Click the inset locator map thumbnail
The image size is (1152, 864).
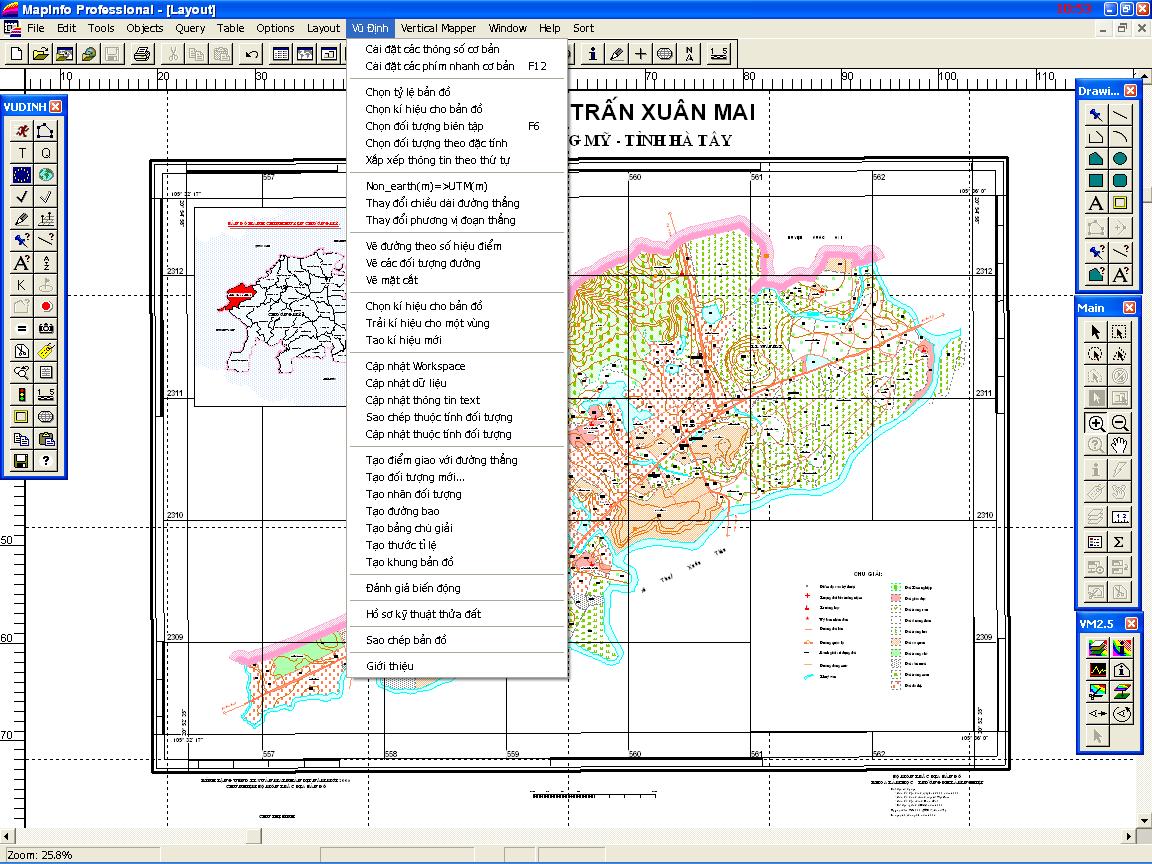coord(270,305)
